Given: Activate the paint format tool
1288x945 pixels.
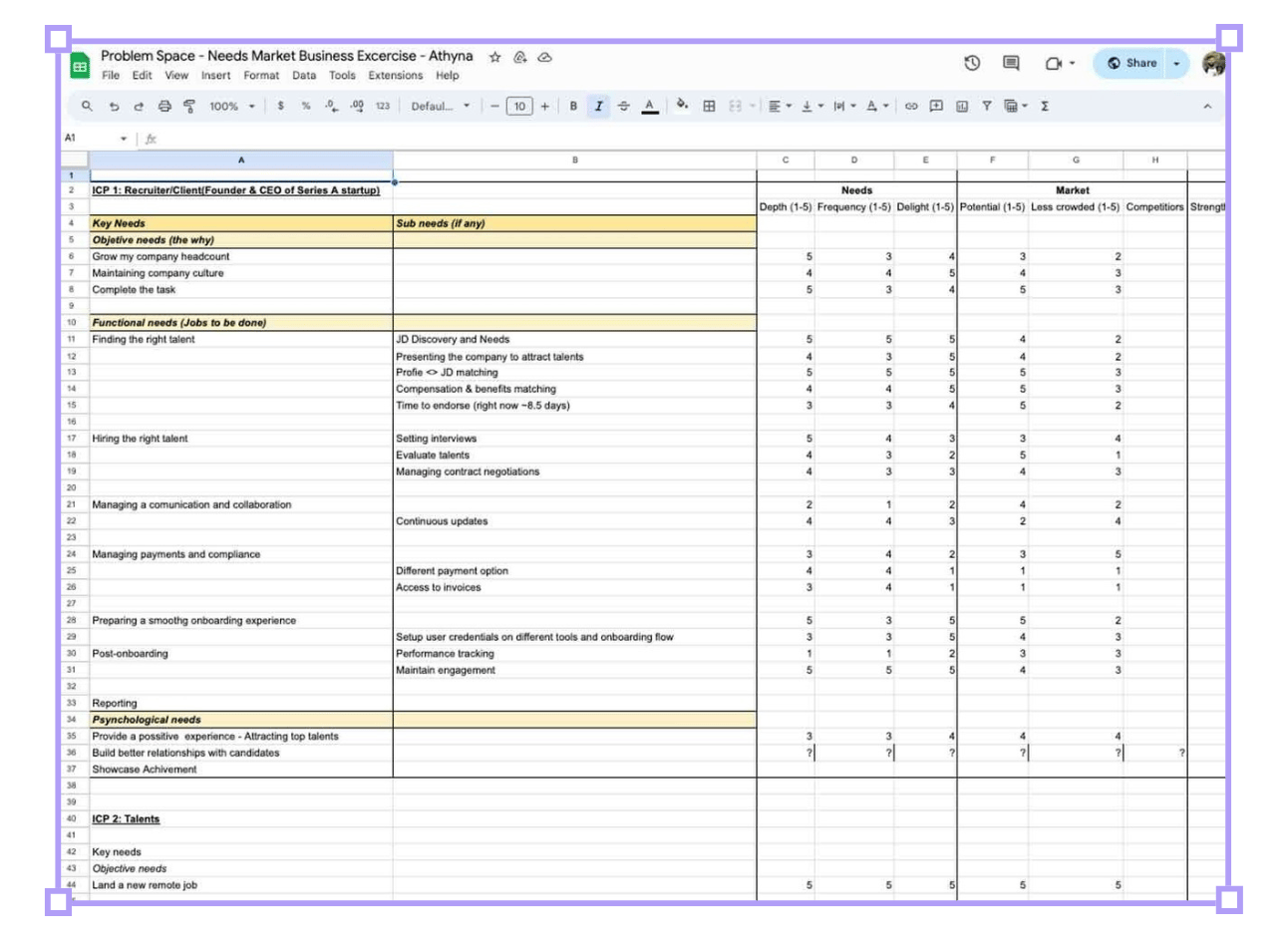Looking at the screenshot, I should (189, 106).
